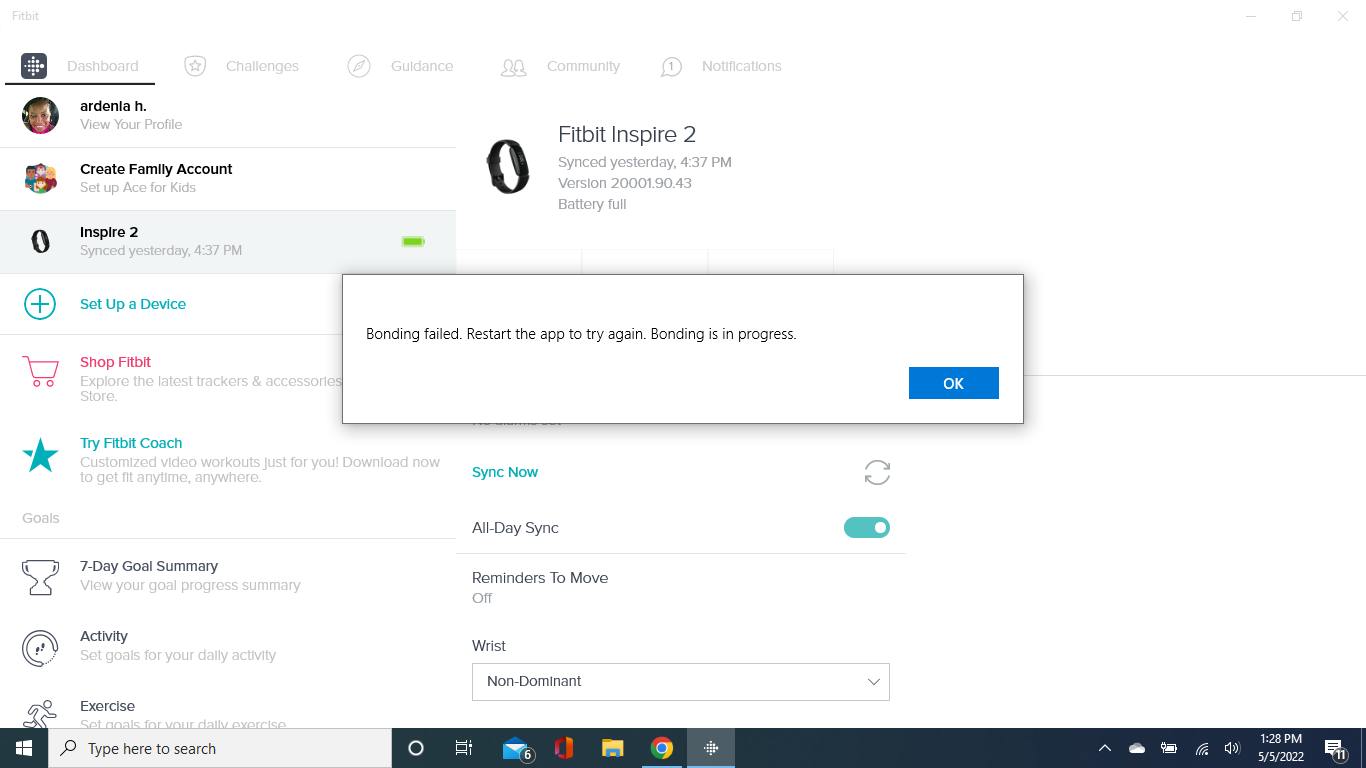Open Google Chrome in the taskbar

click(x=662, y=748)
